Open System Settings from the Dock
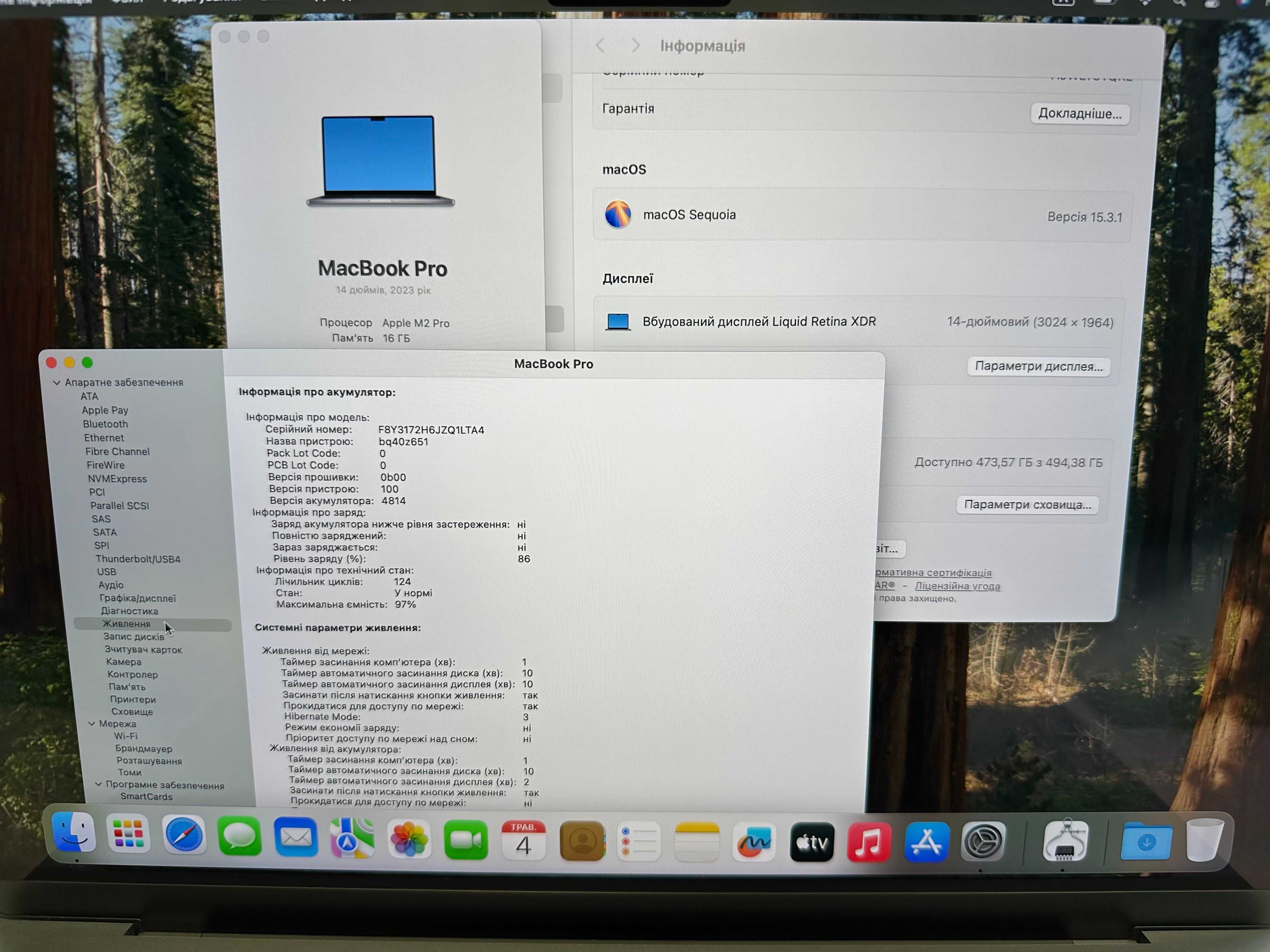The height and width of the screenshot is (952, 1270). tap(983, 841)
